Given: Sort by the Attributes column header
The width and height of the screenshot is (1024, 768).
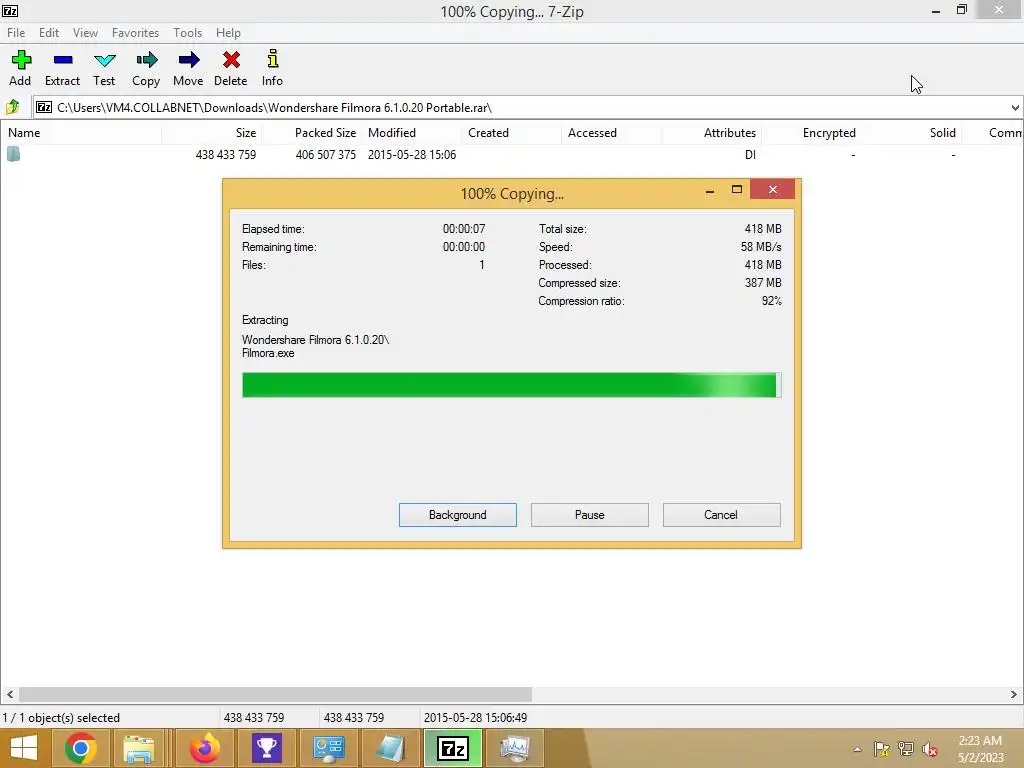Looking at the screenshot, I should 711,133.
